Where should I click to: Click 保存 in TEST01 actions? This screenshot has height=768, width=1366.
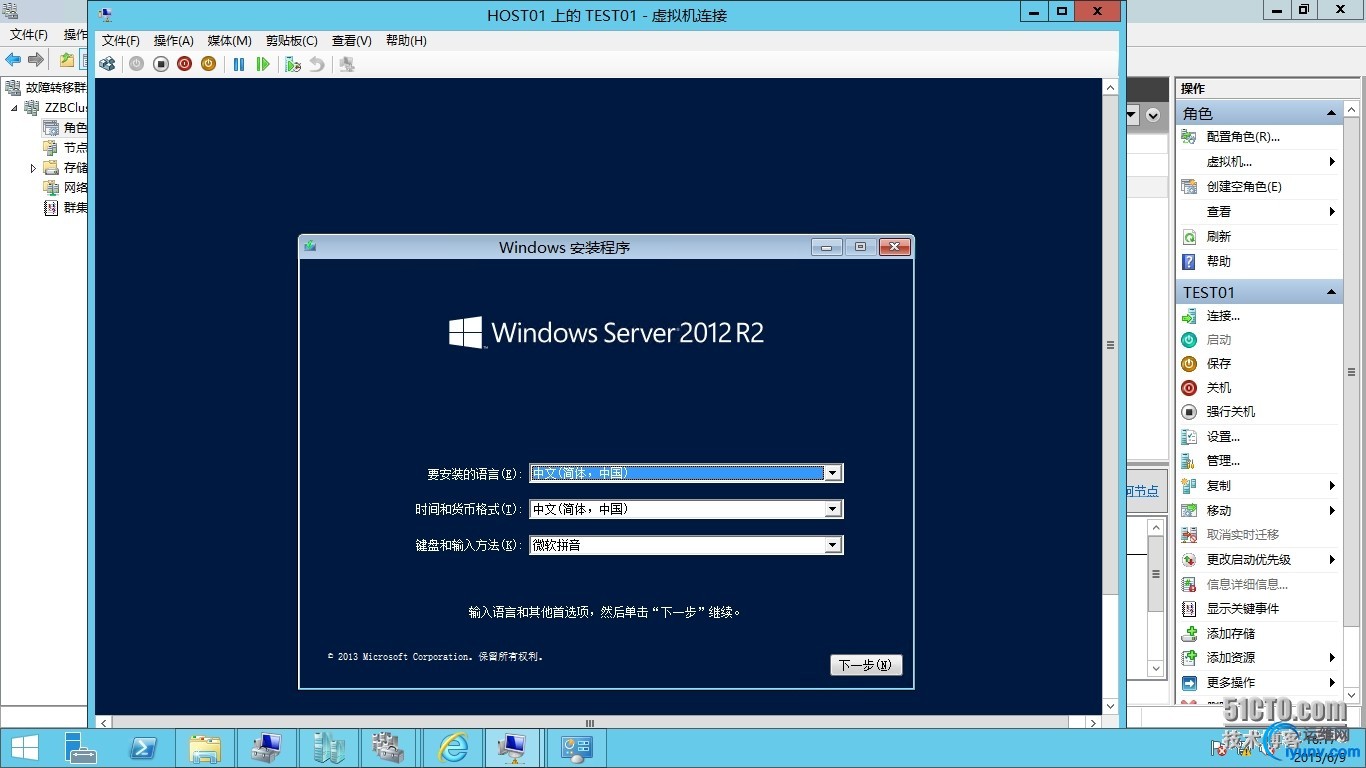pos(1219,364)
